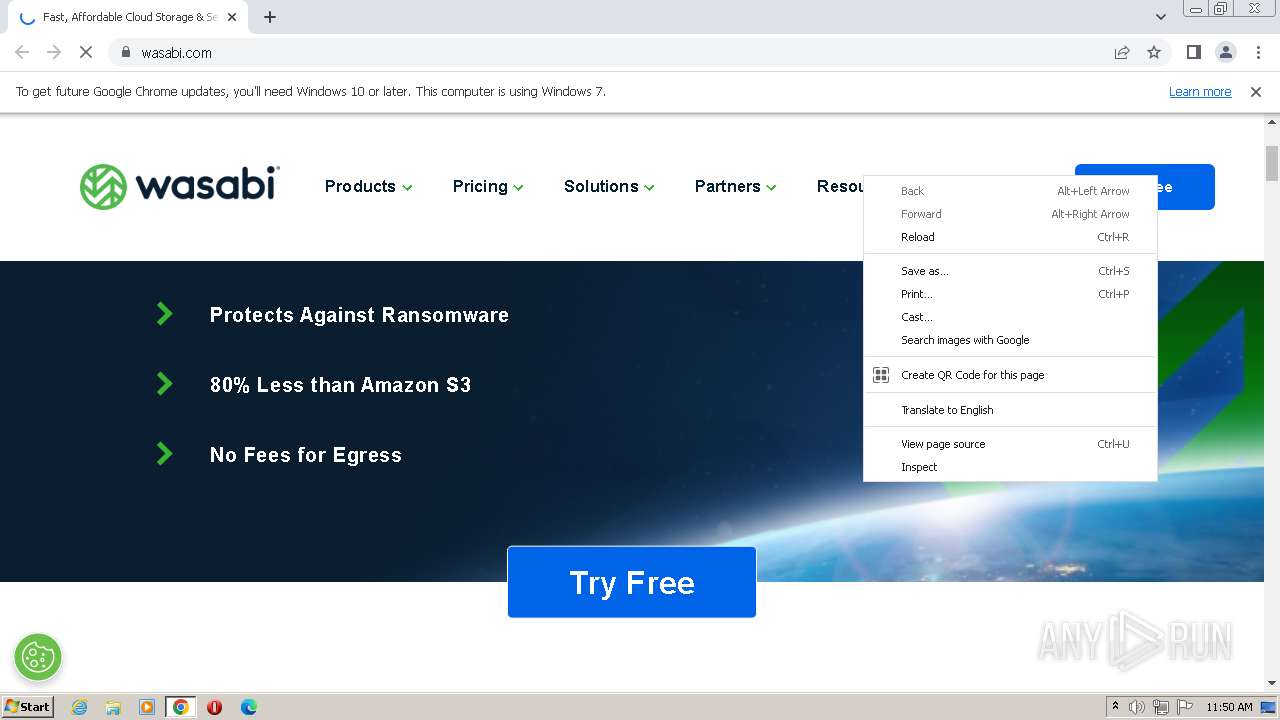Open Internet Explorer from taskbar
Image resolution: width=1280 pixels, height=720 pixels.
point(79,707)
